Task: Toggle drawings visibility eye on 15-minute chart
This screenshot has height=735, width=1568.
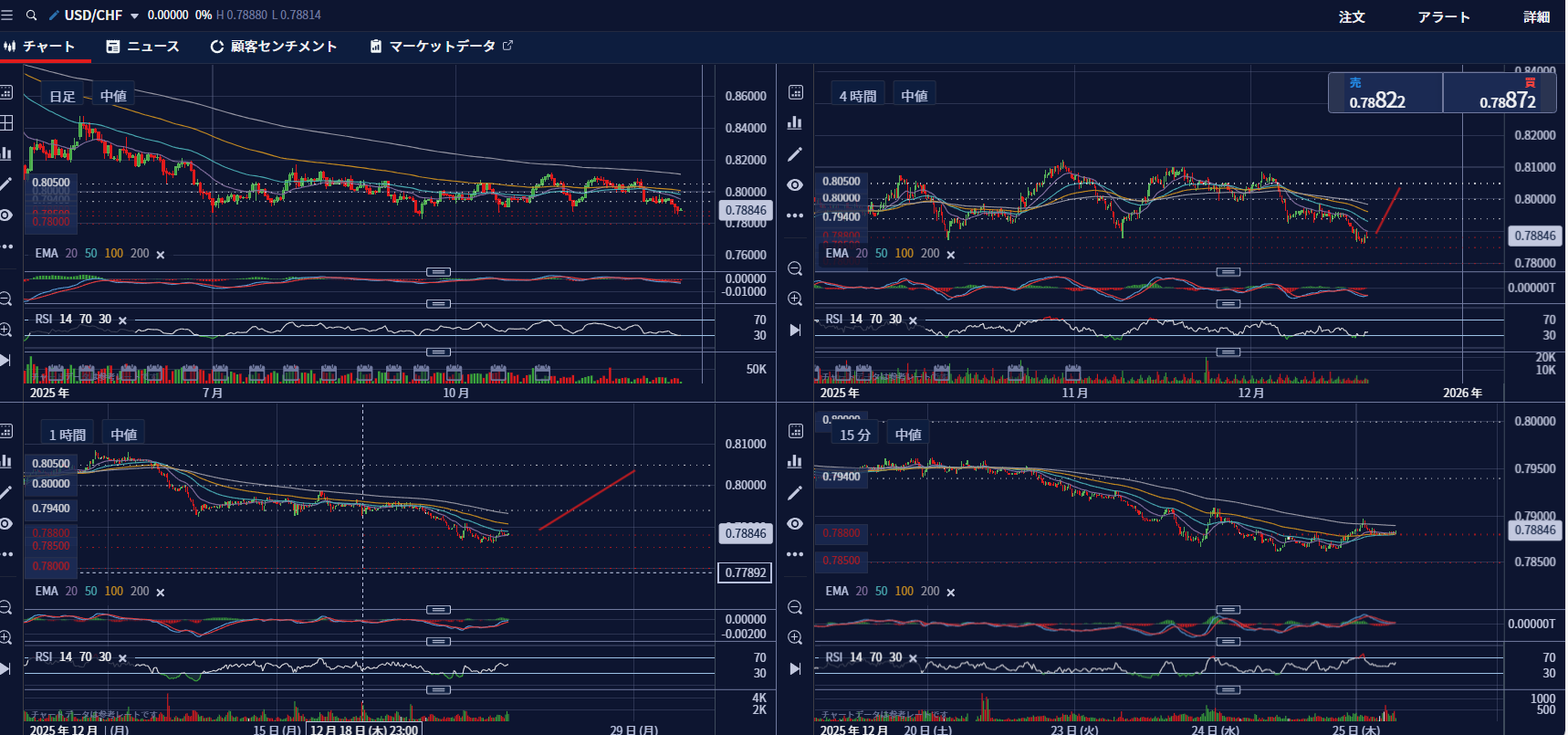Action: click(795, 523)
